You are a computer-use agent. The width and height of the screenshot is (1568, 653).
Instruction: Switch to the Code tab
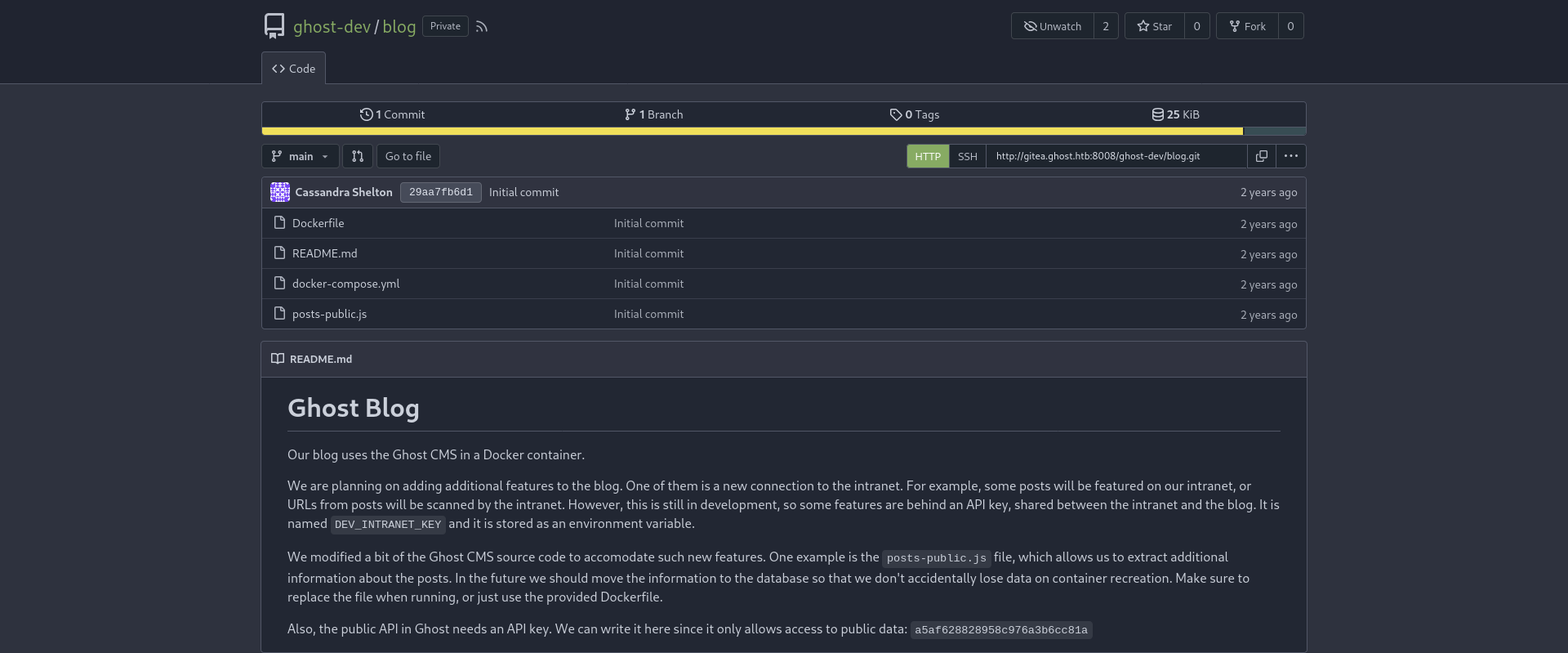tap(293, 69)
